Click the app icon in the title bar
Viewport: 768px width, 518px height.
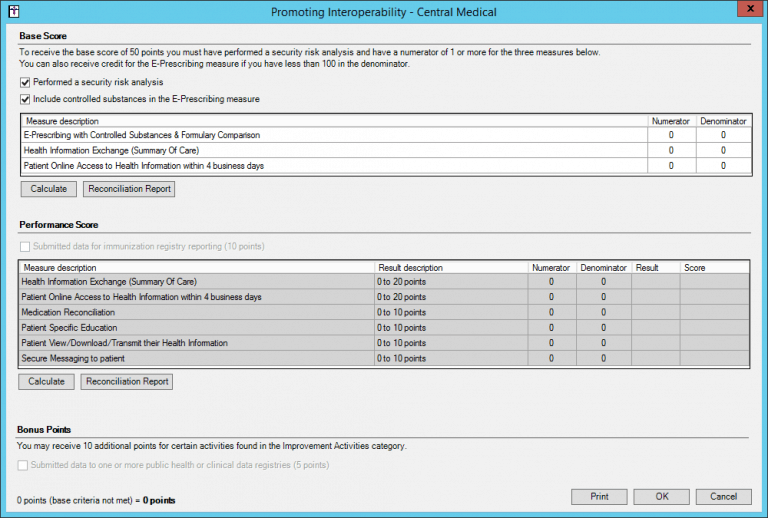click(11, 11)
